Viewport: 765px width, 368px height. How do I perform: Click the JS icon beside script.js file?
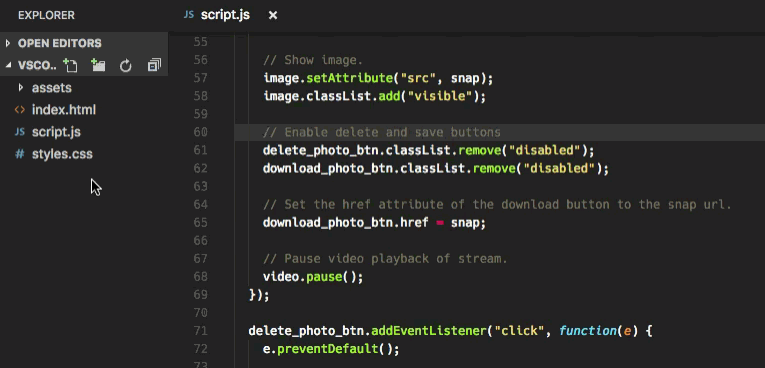(20, 132)
